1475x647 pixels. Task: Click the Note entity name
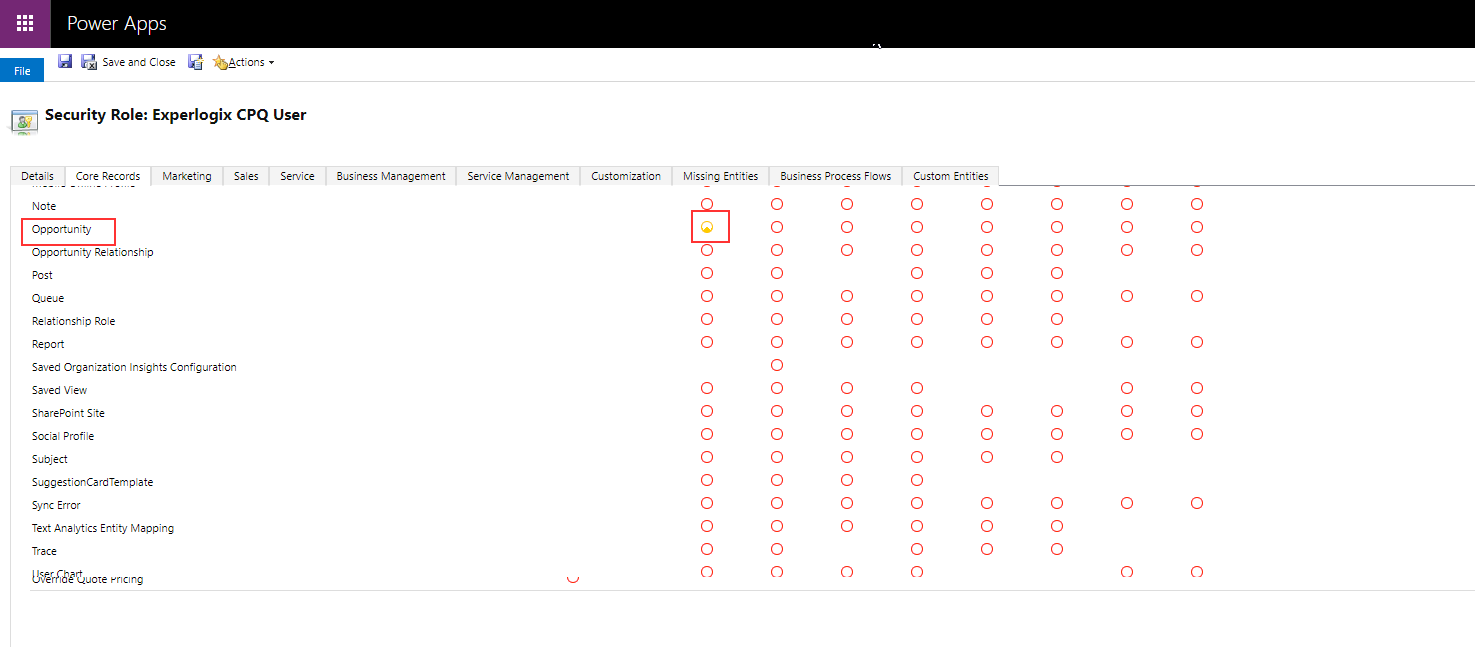44,206
